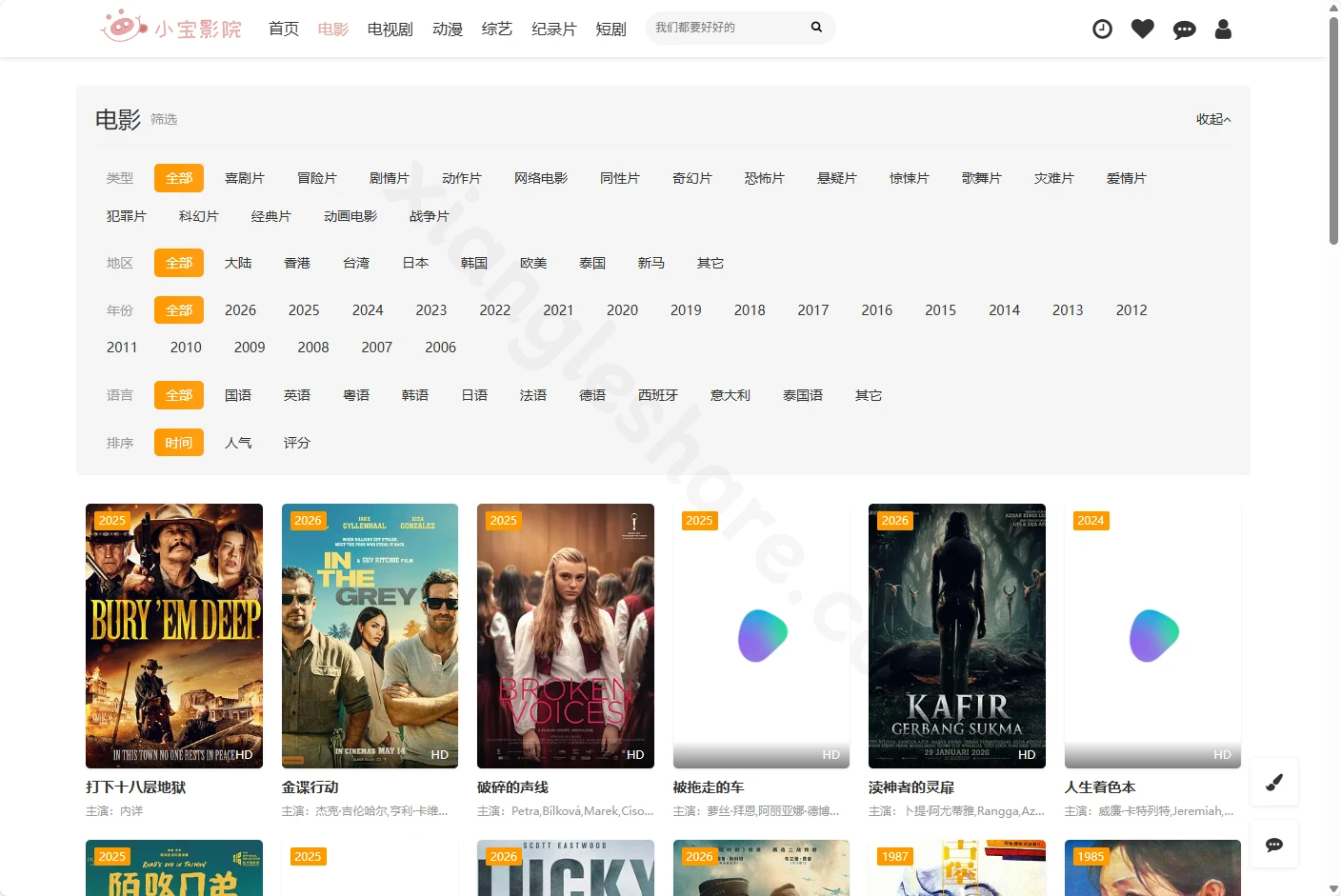This screenshot has height=896, width=1341.
Task: Go to 首页 nav item
Action: coord(284,29)
